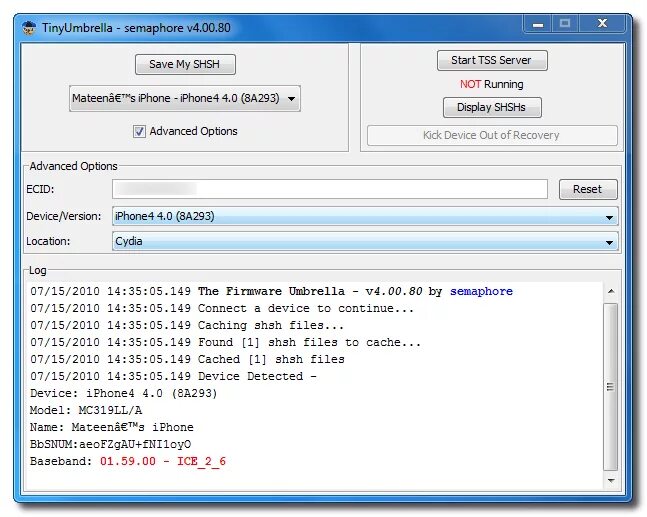Click into the ECID input field
Image resolution: width=647 pixels, height=517 pixels.
pos(330,189)
